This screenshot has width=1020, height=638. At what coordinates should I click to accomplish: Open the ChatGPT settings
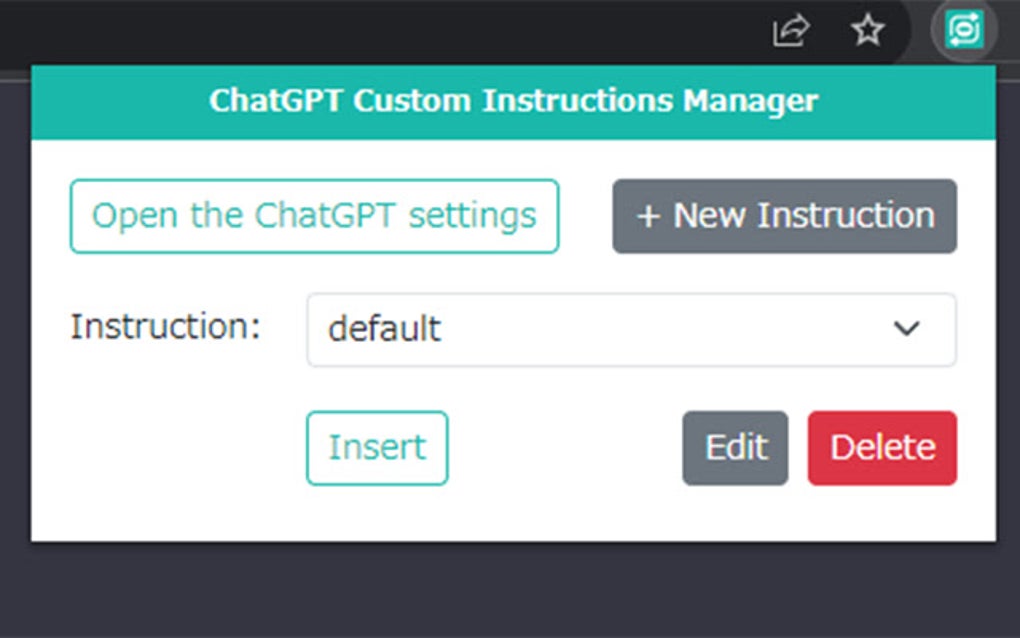tap(314, 216)
